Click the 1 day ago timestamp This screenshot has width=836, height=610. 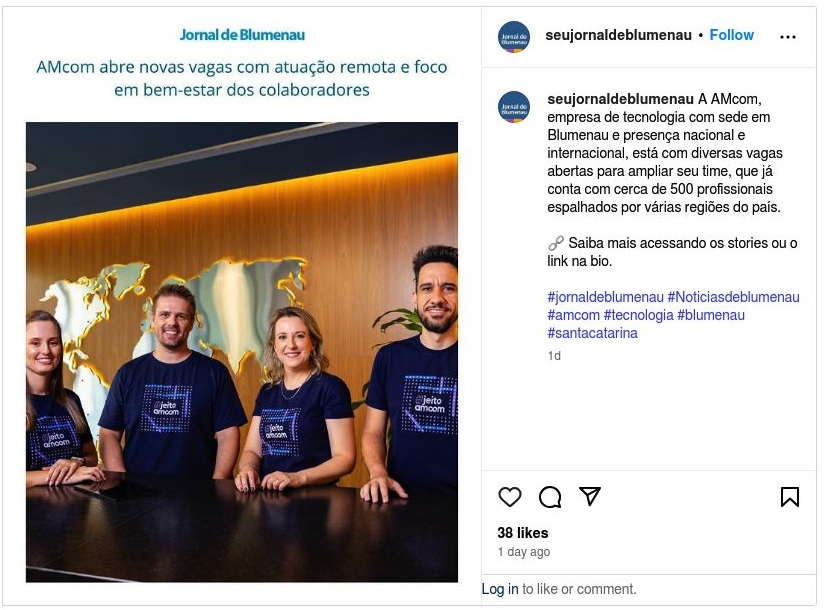click(524, 552)
